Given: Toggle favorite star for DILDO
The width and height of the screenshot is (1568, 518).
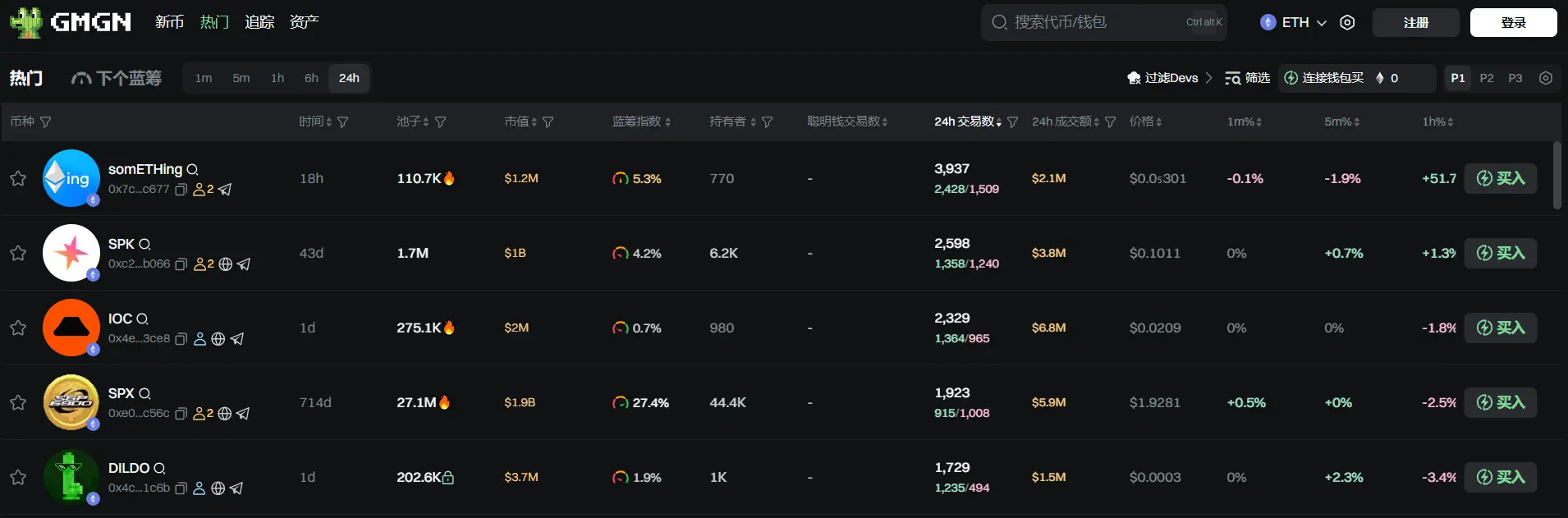Looking at the screenshot, I should point(18,477).
